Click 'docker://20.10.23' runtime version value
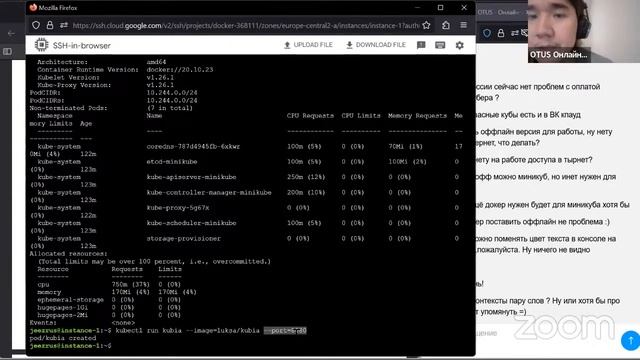 (x=180, y=70)
